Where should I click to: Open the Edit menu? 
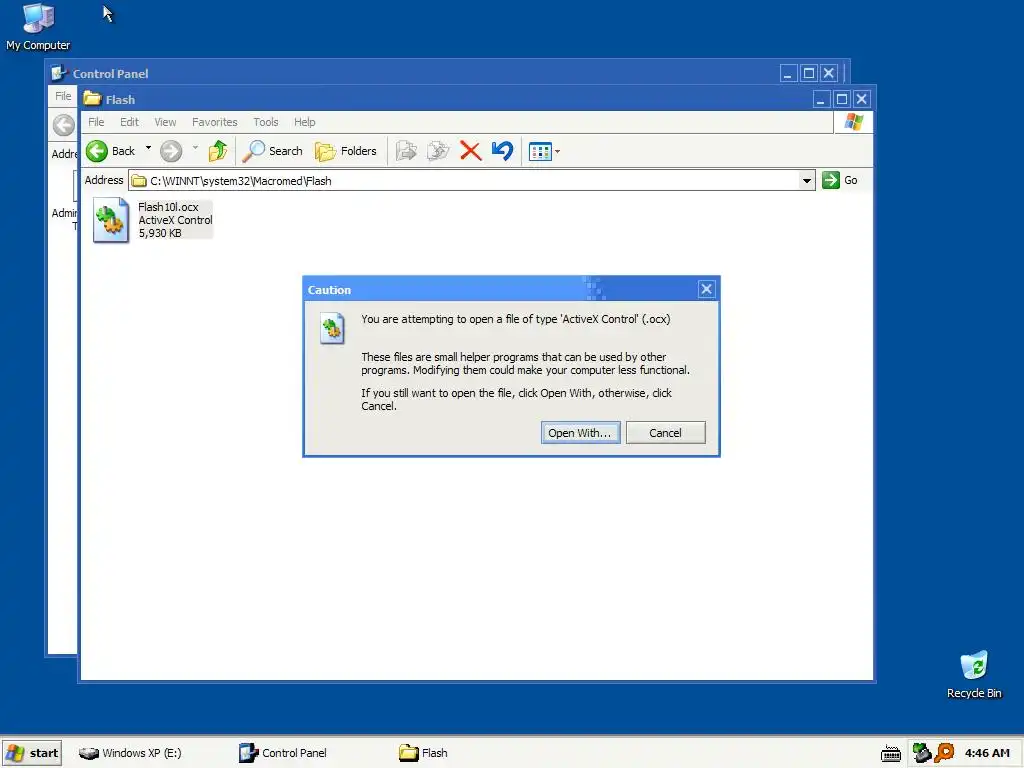point(129,122)
